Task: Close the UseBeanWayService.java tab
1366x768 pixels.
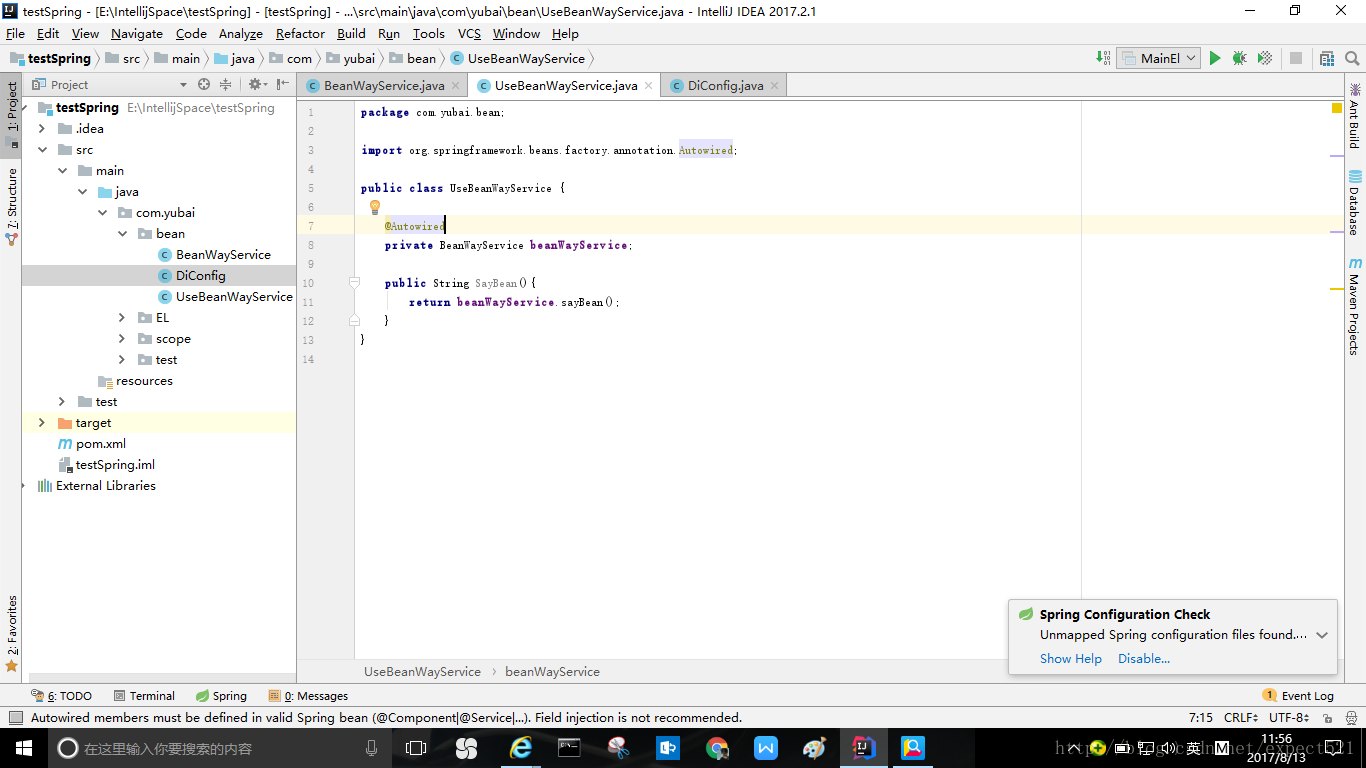Action: (648, 86)
